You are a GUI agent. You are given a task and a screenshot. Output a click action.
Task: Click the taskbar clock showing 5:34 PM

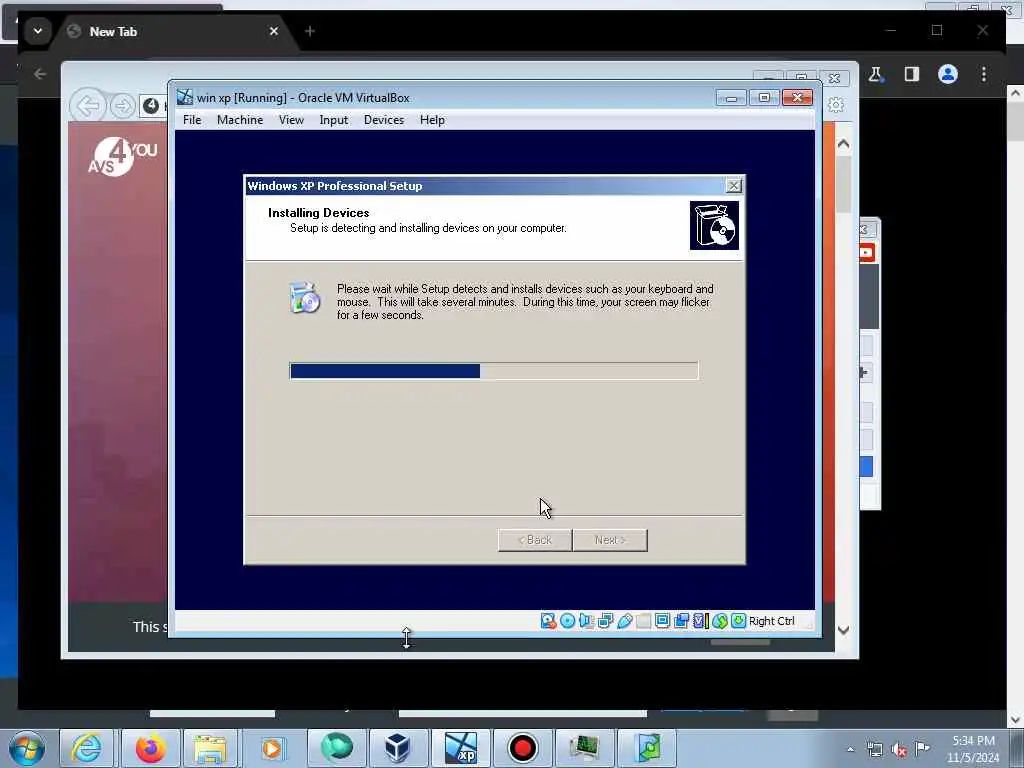[973, 749]
